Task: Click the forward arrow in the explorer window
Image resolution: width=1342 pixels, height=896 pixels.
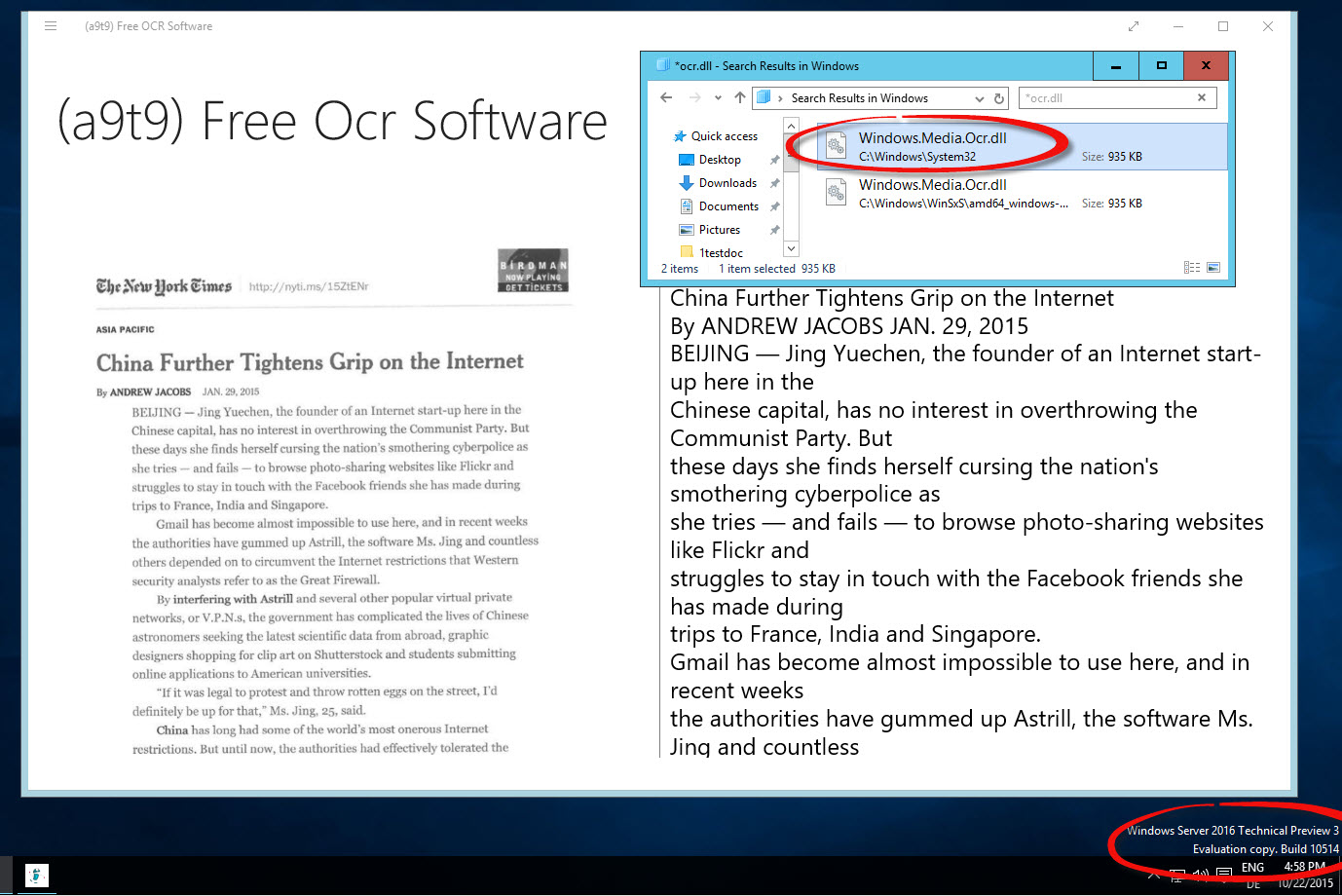Action: pos(694,97)
